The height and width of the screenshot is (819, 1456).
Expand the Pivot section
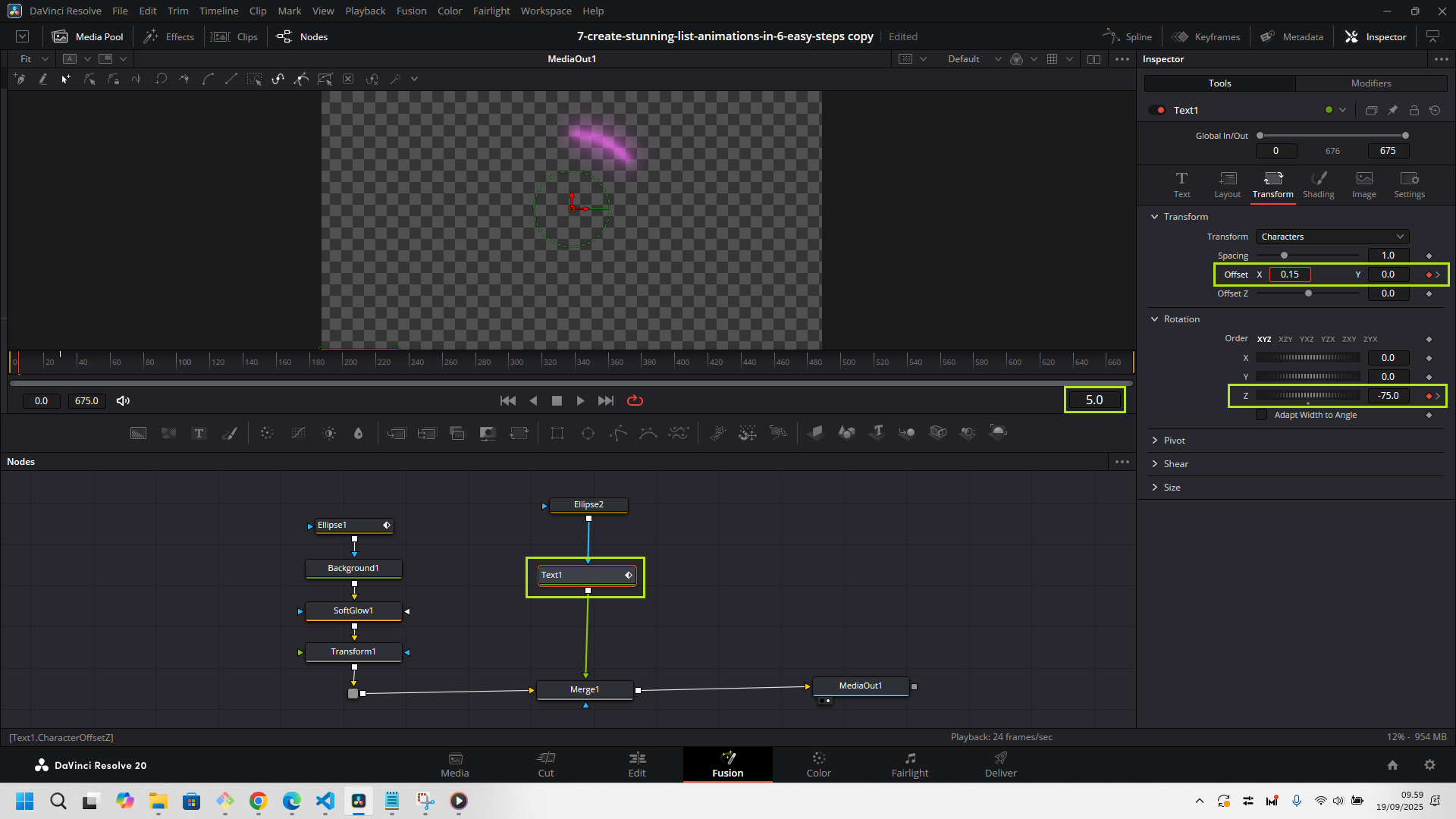pos(1174,441)
